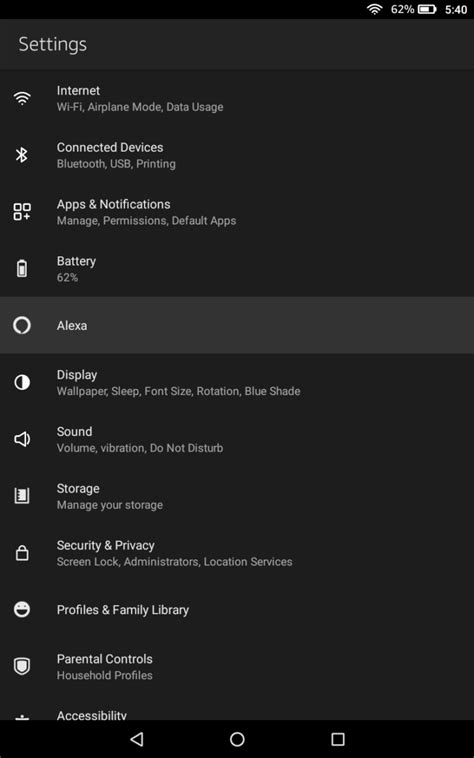474x758 pixels.
Task: Tap the Alexa ring icon
Action: tap(22, 325)
